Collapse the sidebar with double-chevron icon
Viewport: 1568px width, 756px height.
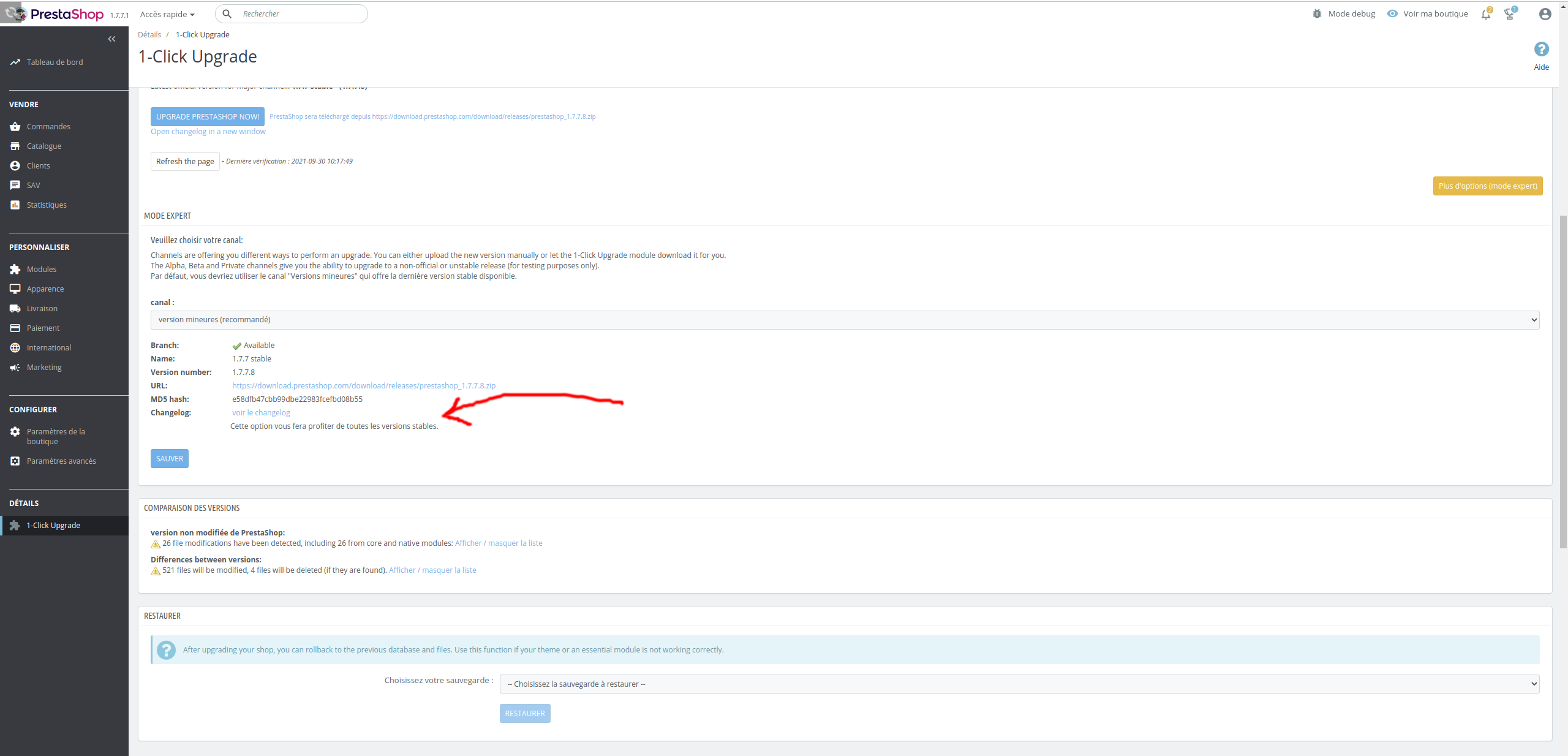tap(111, 39)
